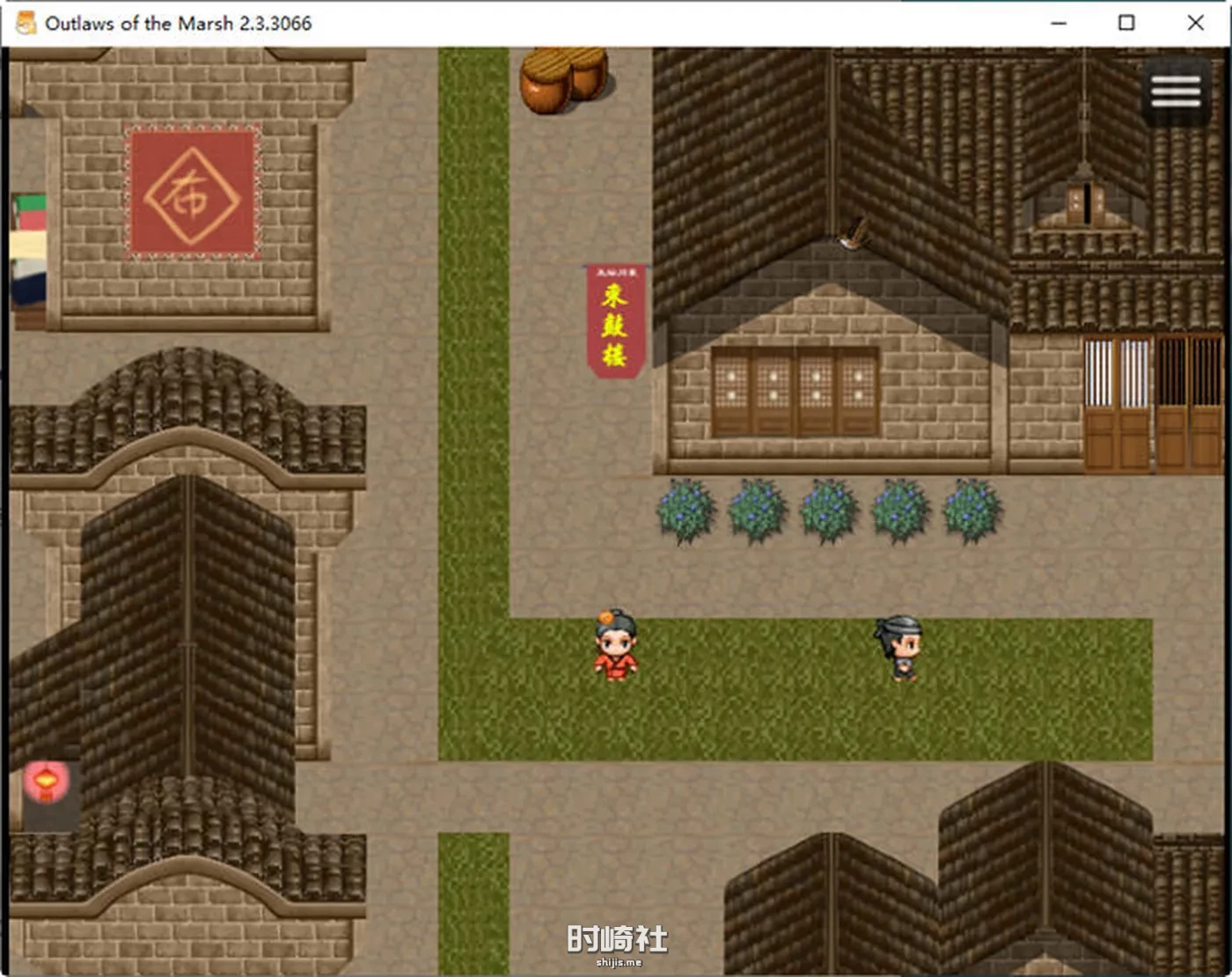Click the dark-clothed villager wearing a headband
Screen dimensions: 1232x977
[899, 648]
